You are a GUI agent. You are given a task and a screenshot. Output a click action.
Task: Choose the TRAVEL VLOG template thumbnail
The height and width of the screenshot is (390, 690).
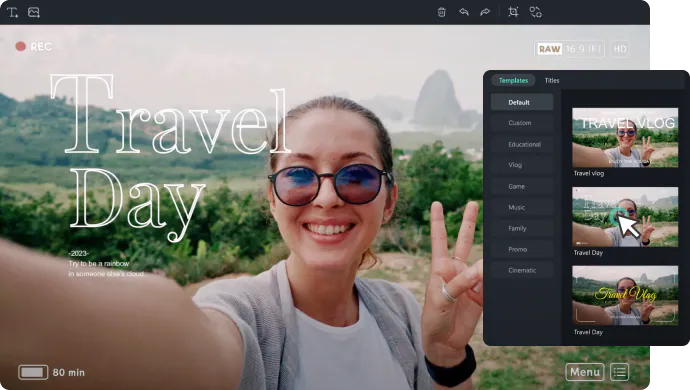[x=625, y=137]
